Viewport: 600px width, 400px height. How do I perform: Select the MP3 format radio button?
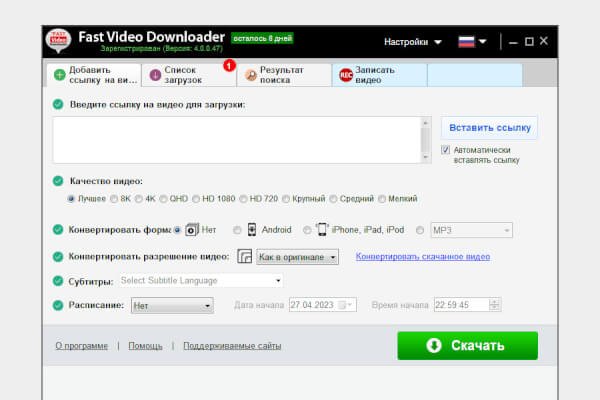pos(420,230)
